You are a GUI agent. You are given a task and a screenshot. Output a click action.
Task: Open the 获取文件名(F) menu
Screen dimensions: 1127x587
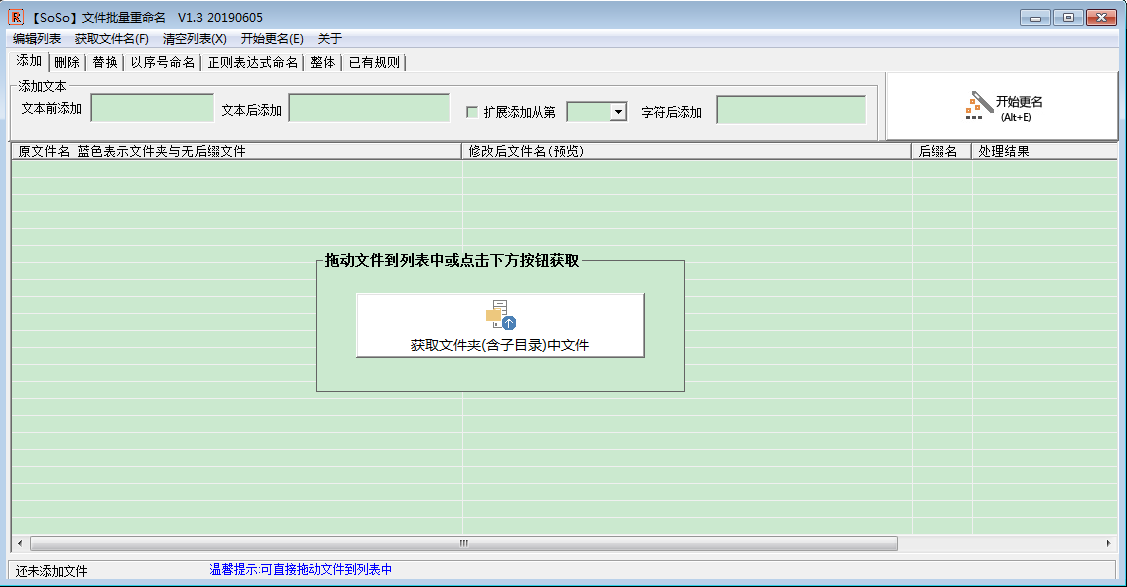(111, 39)
